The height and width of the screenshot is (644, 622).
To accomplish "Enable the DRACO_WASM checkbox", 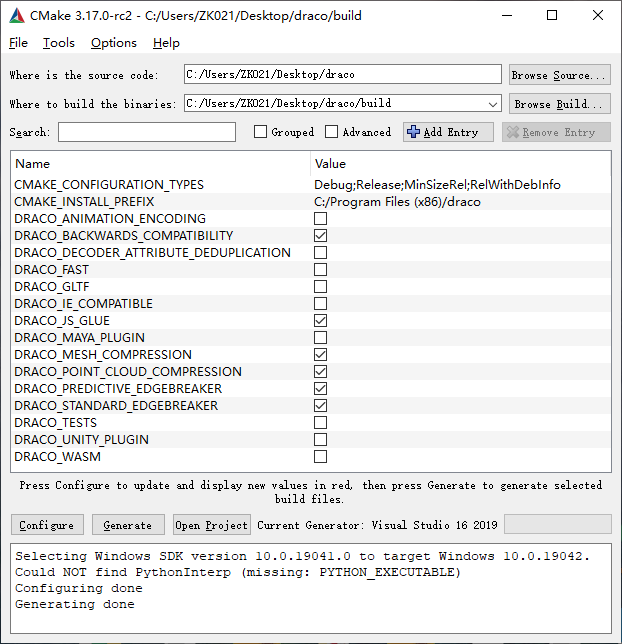I will click(x=320, y=457).
